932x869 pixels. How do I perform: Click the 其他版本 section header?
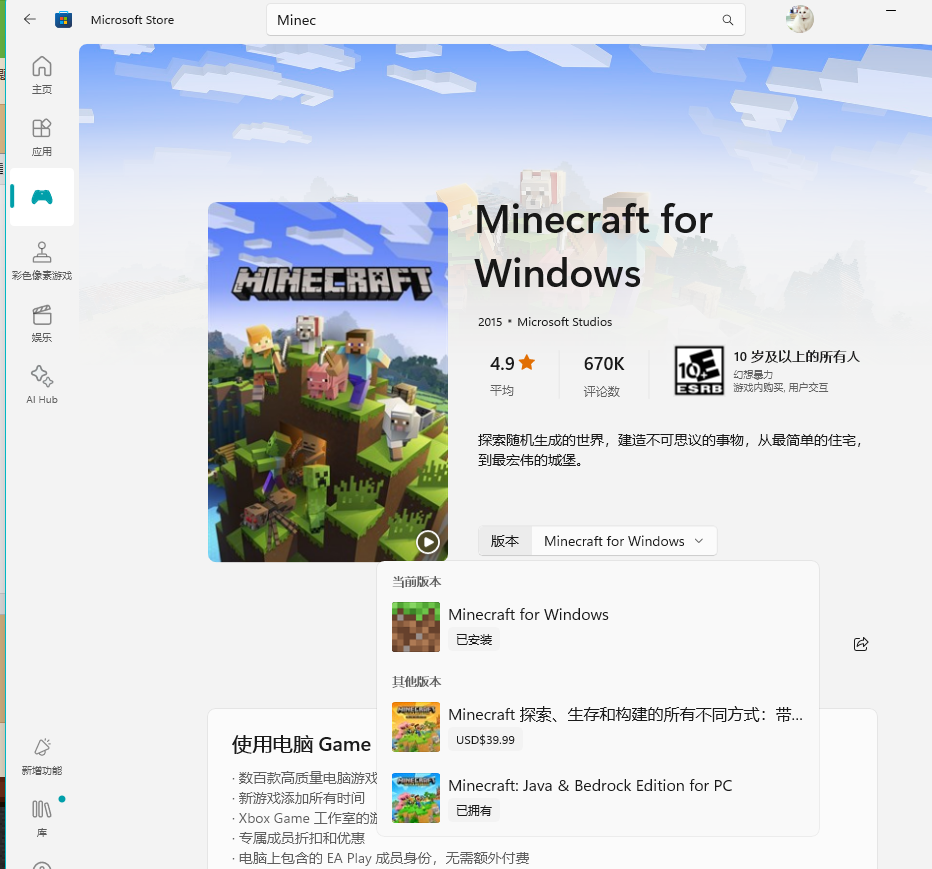pyautogui.click(x=416, y=681)
